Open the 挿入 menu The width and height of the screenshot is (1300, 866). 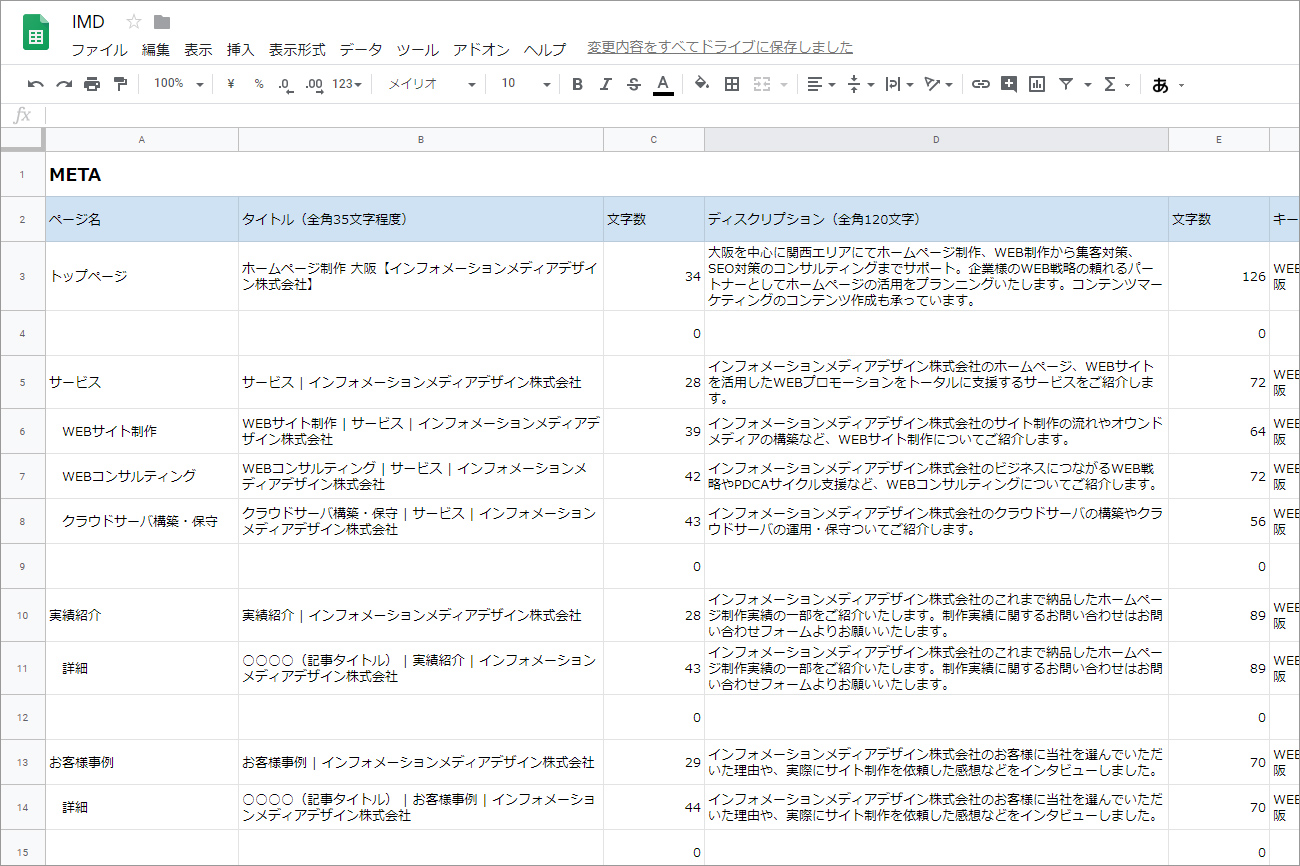[241, 49]
